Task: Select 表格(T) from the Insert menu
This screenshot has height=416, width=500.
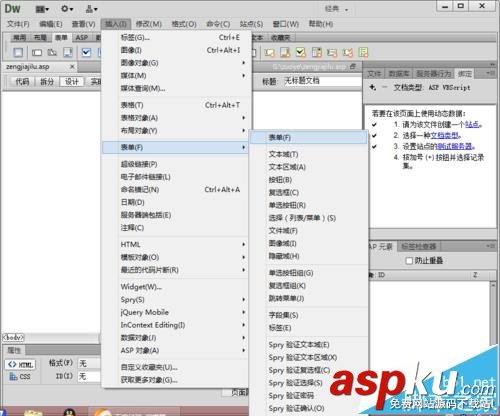Action: [176, 105]
